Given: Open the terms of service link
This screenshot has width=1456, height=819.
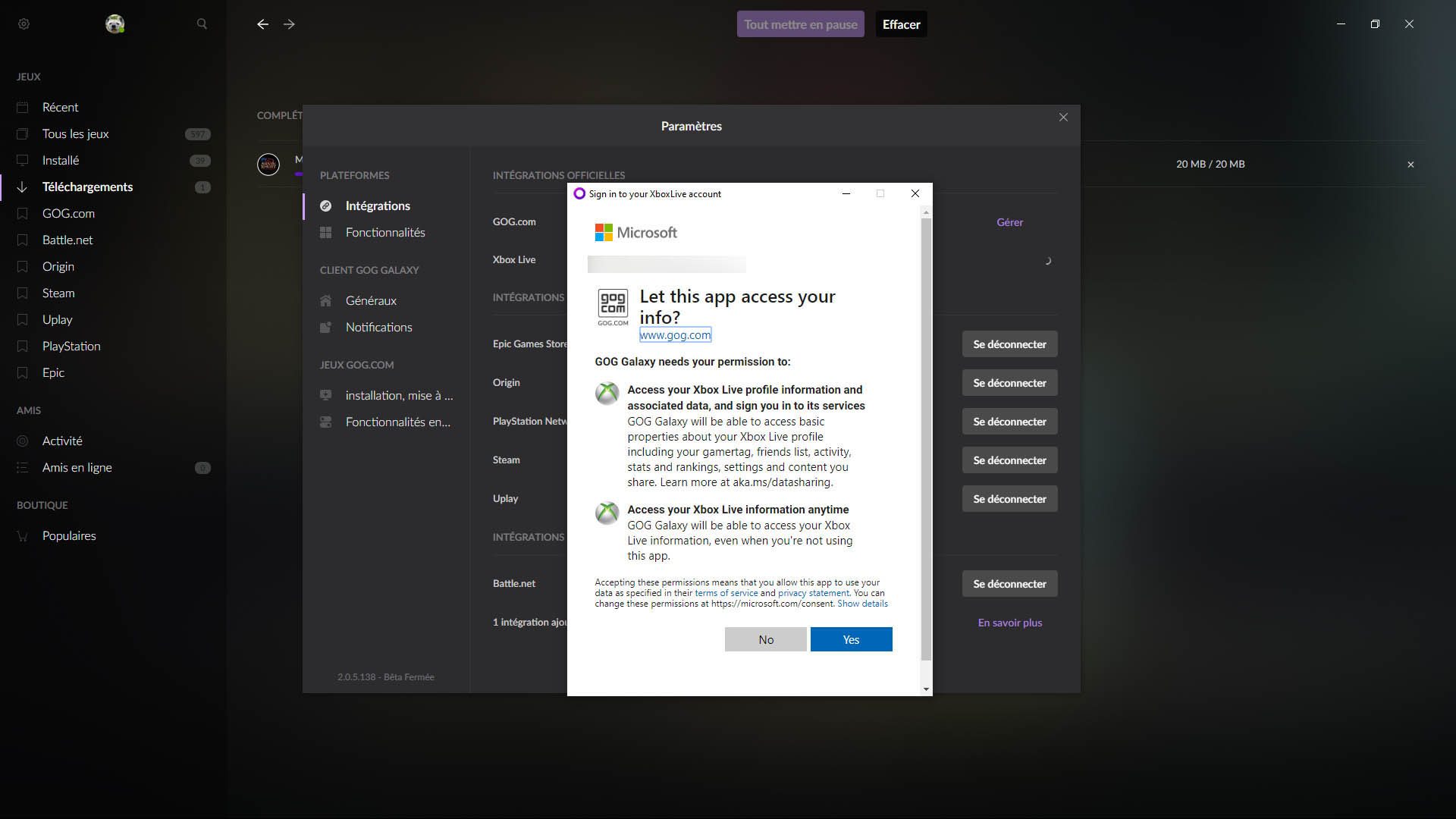Looking at the screenshot, I should 726,593.
